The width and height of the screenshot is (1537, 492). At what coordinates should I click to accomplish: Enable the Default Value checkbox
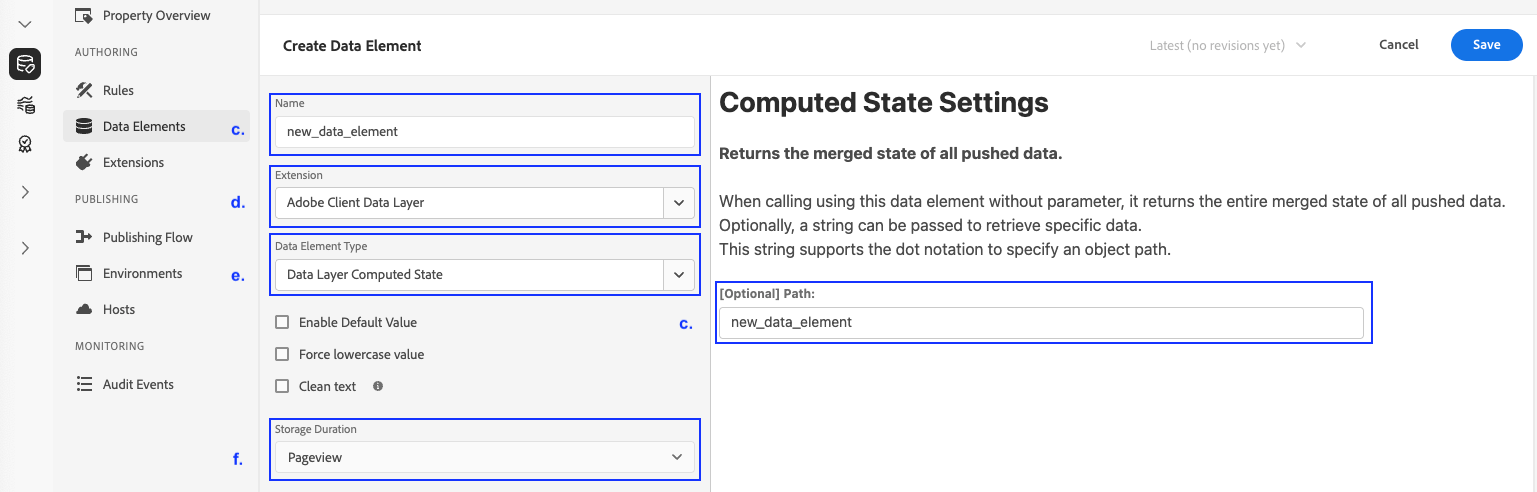[x=282, y=322]
